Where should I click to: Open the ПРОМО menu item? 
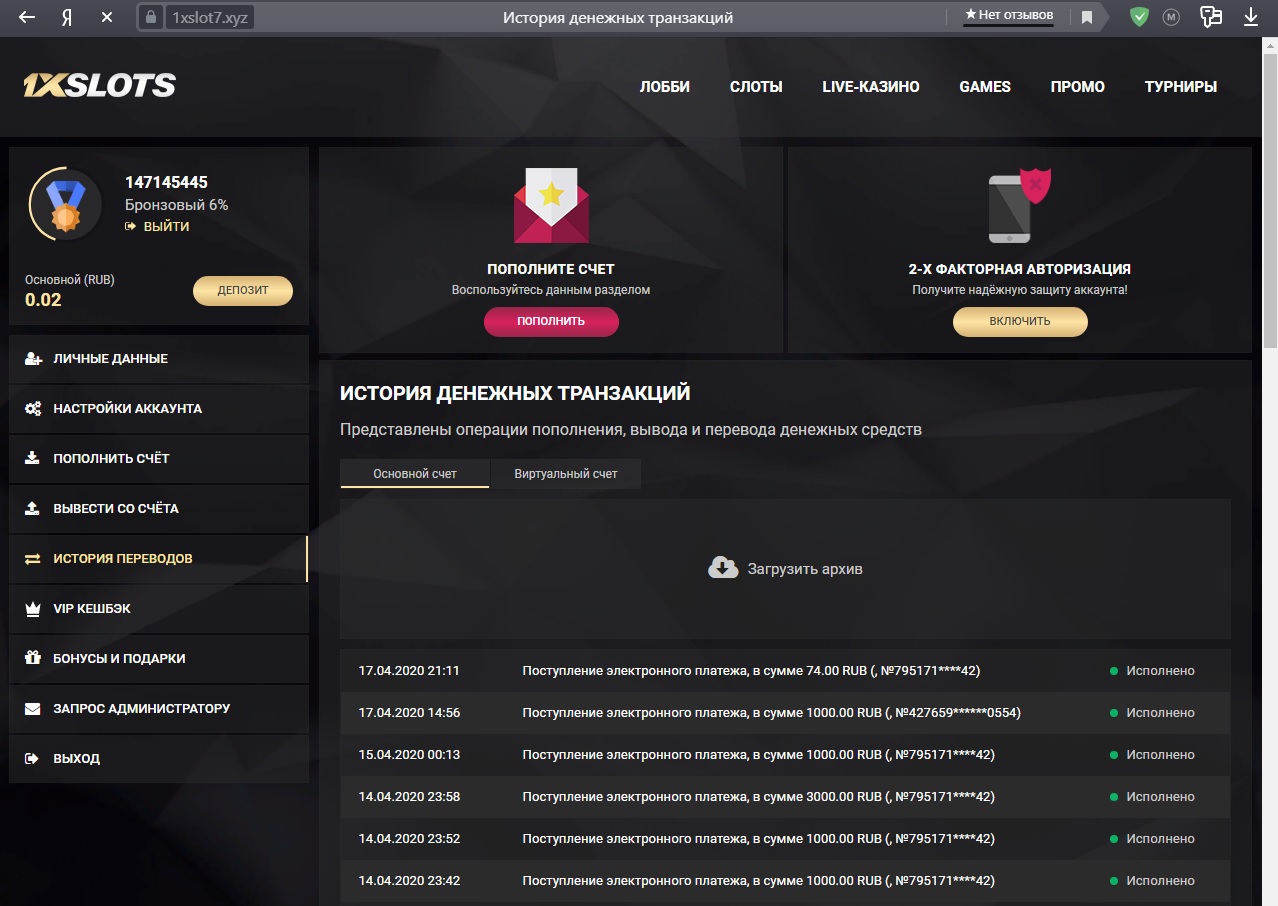coord(1078,87)
